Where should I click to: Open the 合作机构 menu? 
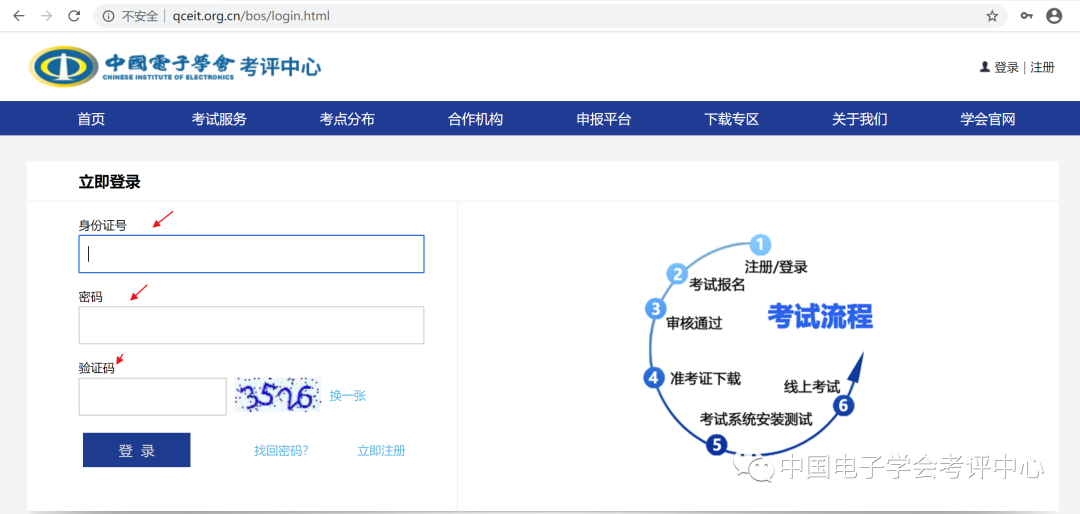(x=475, y=119)
